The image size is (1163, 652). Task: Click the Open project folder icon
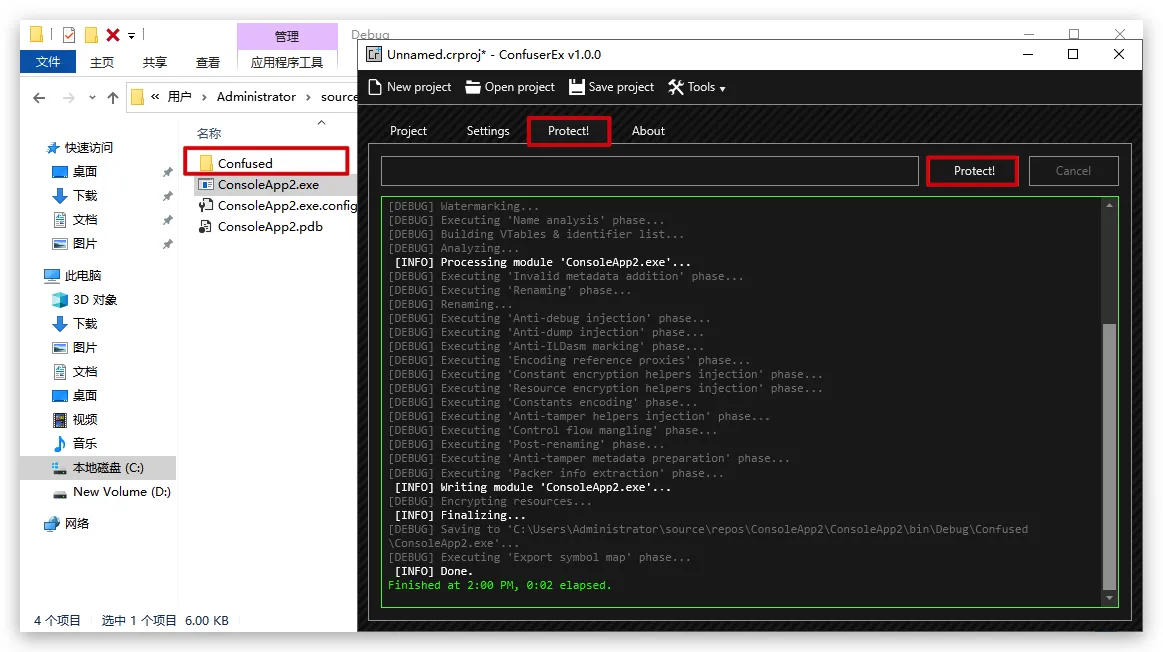pyautogui.click(x=473, y=87)
